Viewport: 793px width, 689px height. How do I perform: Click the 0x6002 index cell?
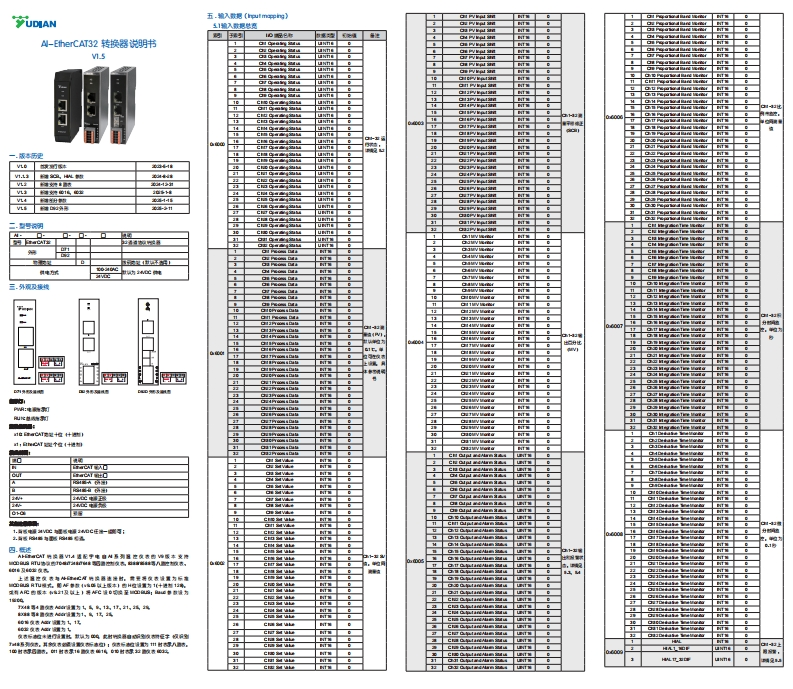[x=217, y=563]
